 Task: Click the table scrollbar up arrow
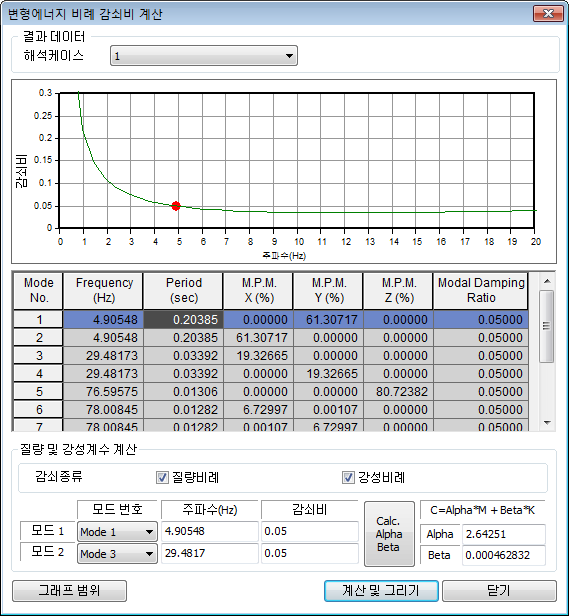tap(547, 281)
